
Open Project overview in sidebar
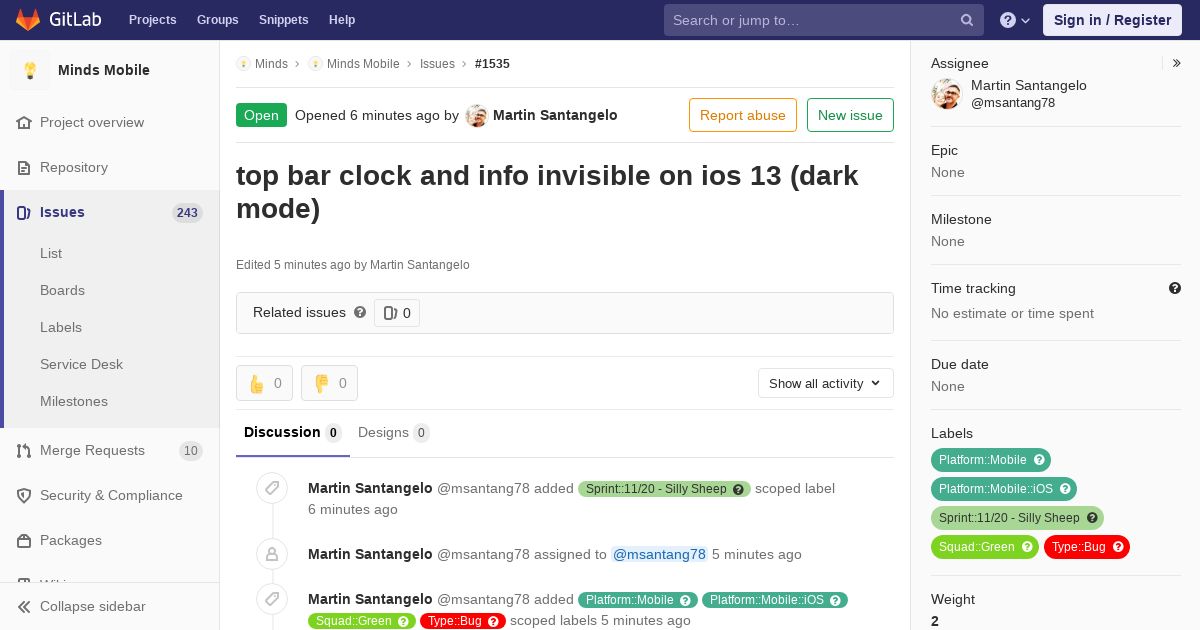tap(92, 122)
